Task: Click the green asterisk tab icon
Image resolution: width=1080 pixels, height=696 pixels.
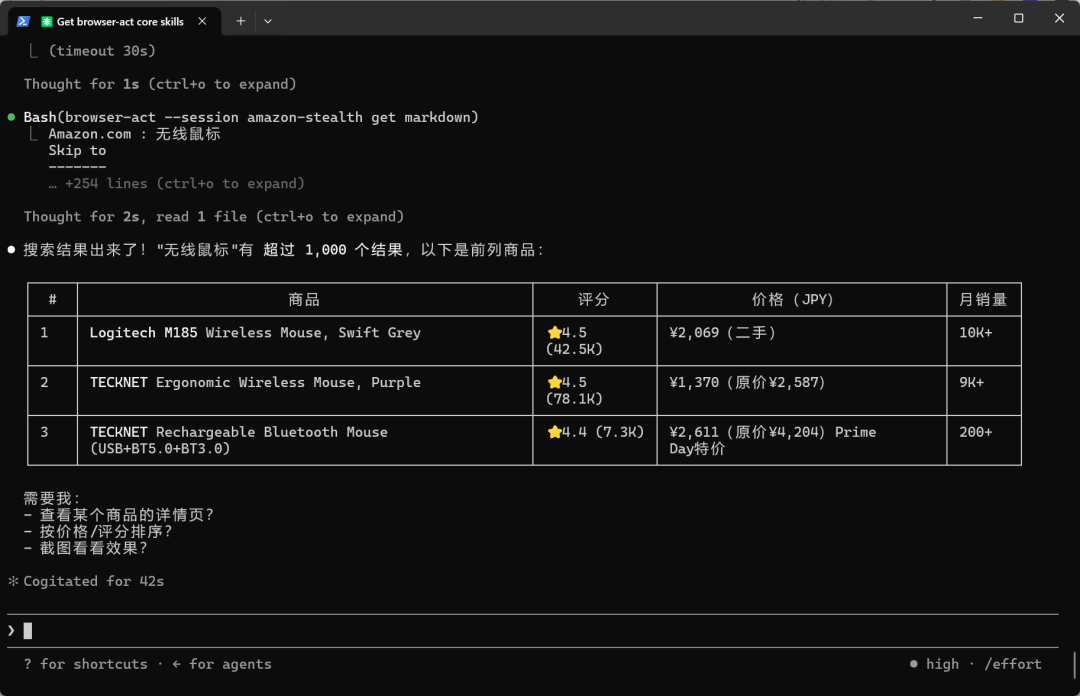Action: pos(47,21)
